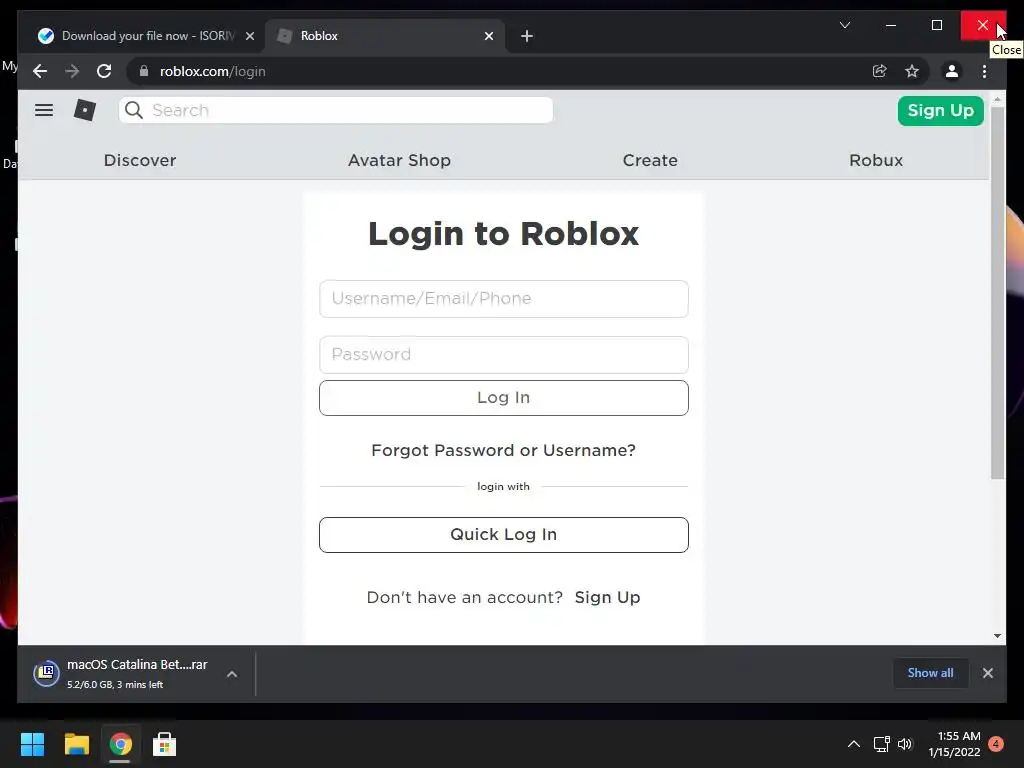Image resolution: width=1024 pixels, height=768 pixels.
Task: Minimize the Chrome window
Action: pyautogui.click(x=891, y=25)
